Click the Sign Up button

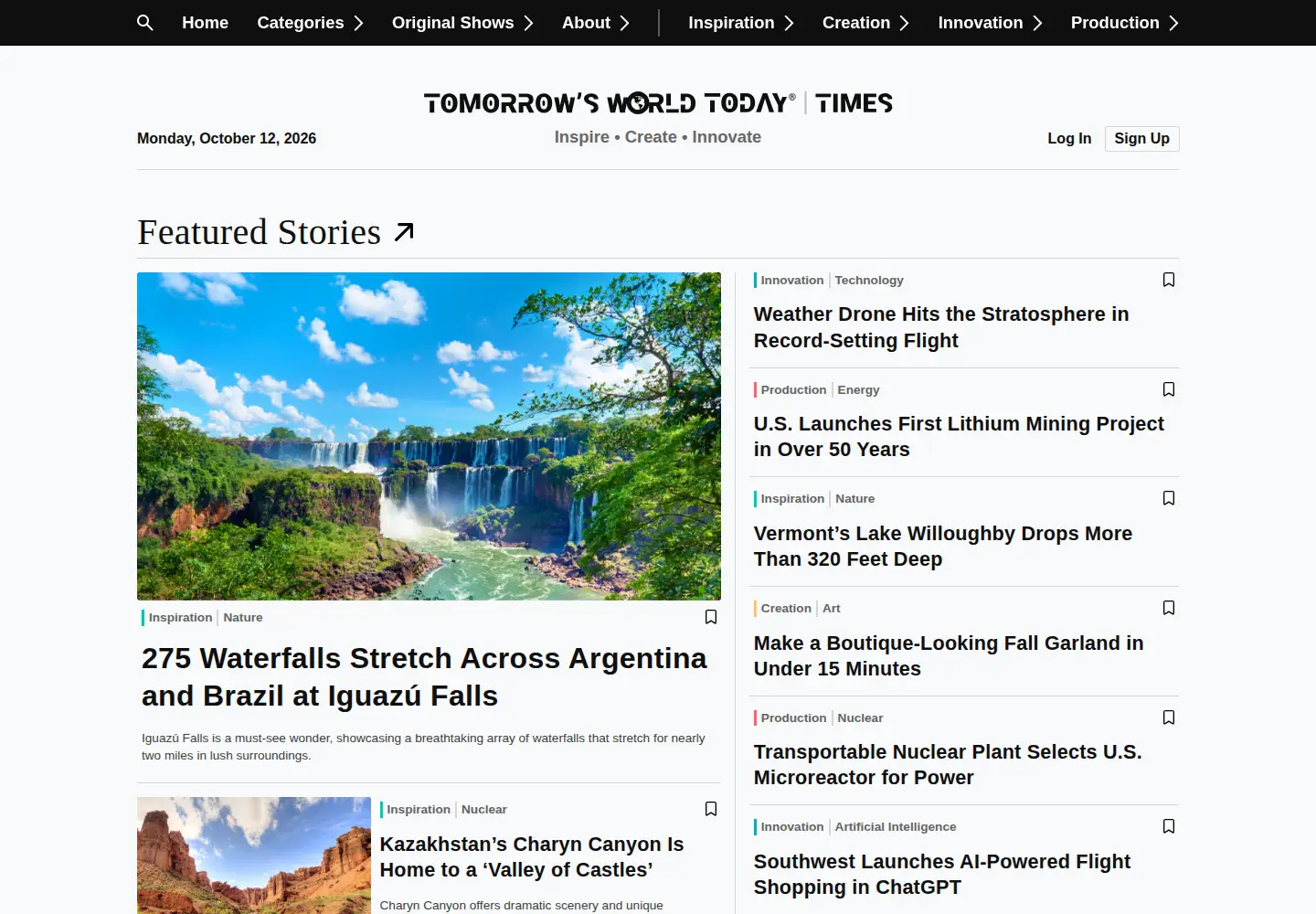[1141, 138]
